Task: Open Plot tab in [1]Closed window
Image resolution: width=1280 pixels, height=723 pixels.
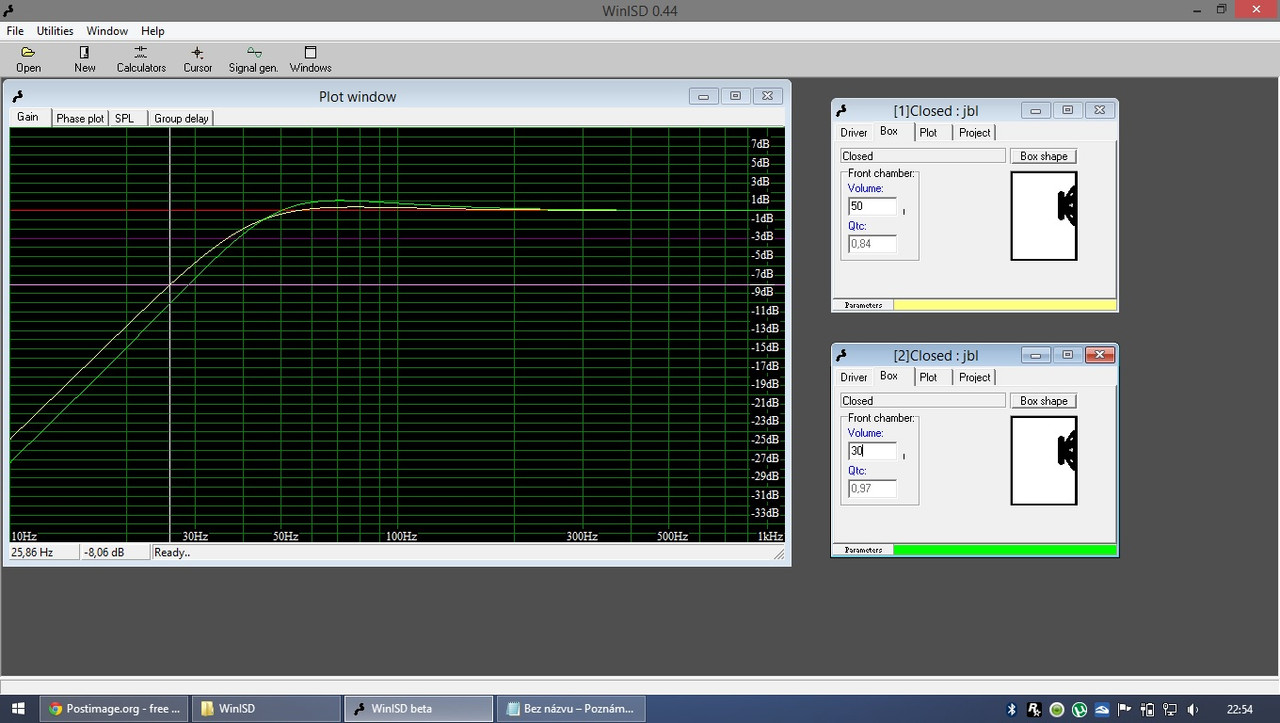Action: tap(928, 132)
